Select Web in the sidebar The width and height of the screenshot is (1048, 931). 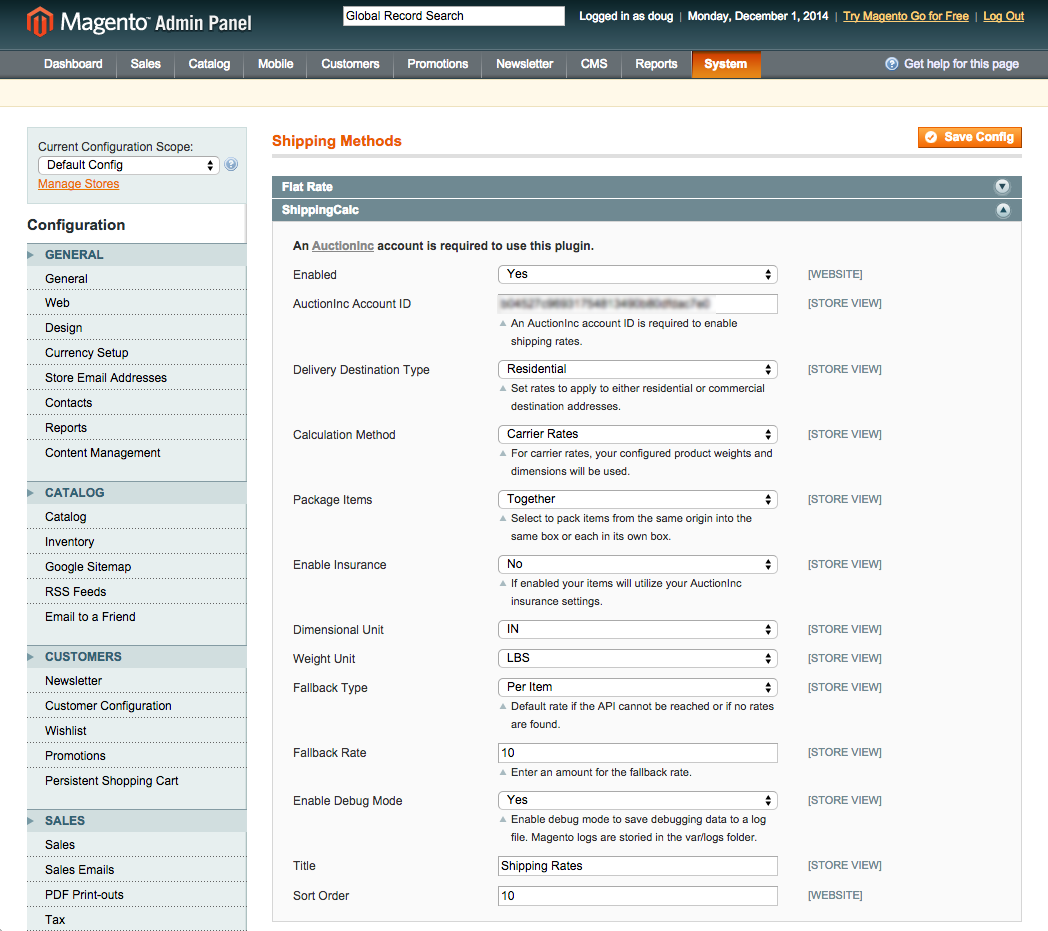(136, 303)
